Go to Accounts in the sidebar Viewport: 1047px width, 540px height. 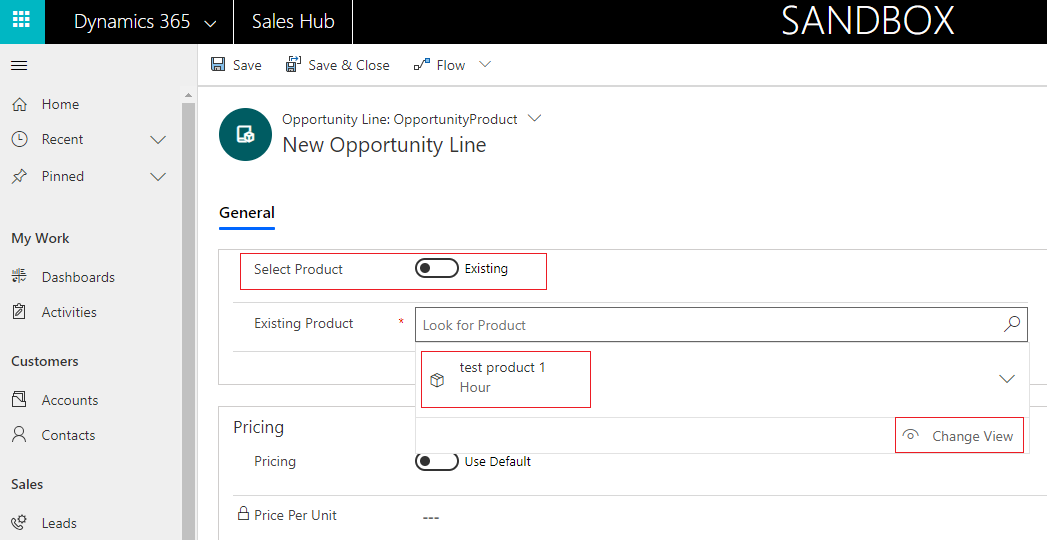(69, 400)
